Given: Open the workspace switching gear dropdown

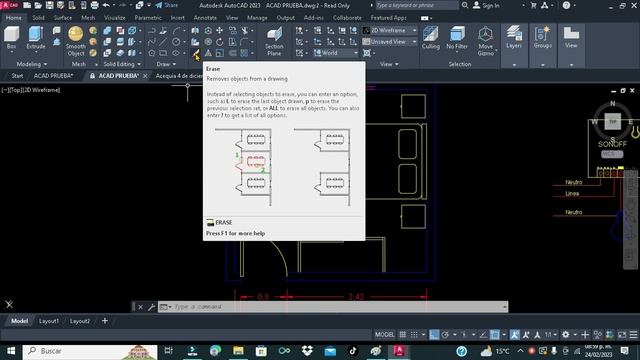Looking at the screenshot, I should point(568,335).
